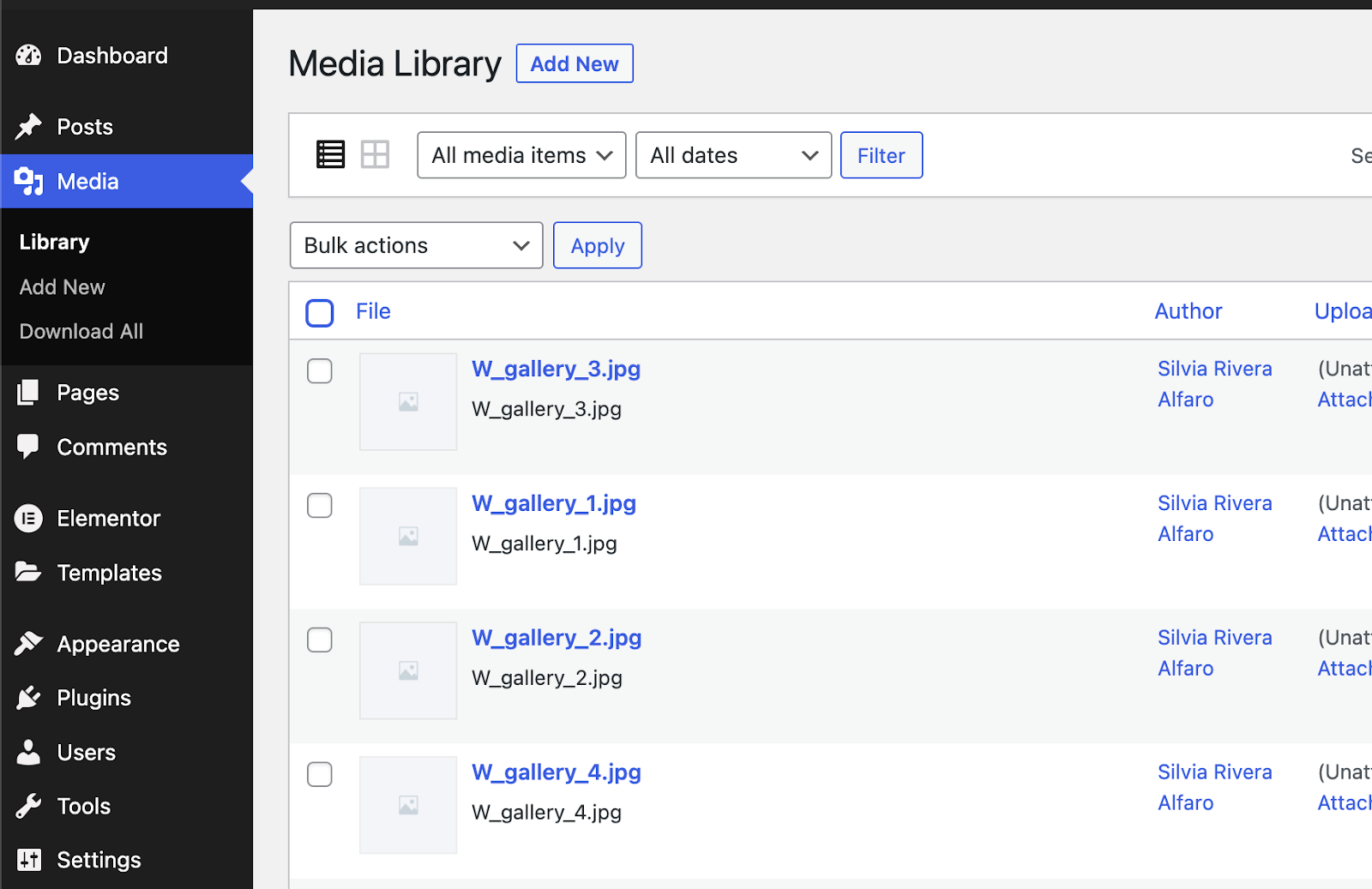Click the Posts pushpin icon

[28, 127]
